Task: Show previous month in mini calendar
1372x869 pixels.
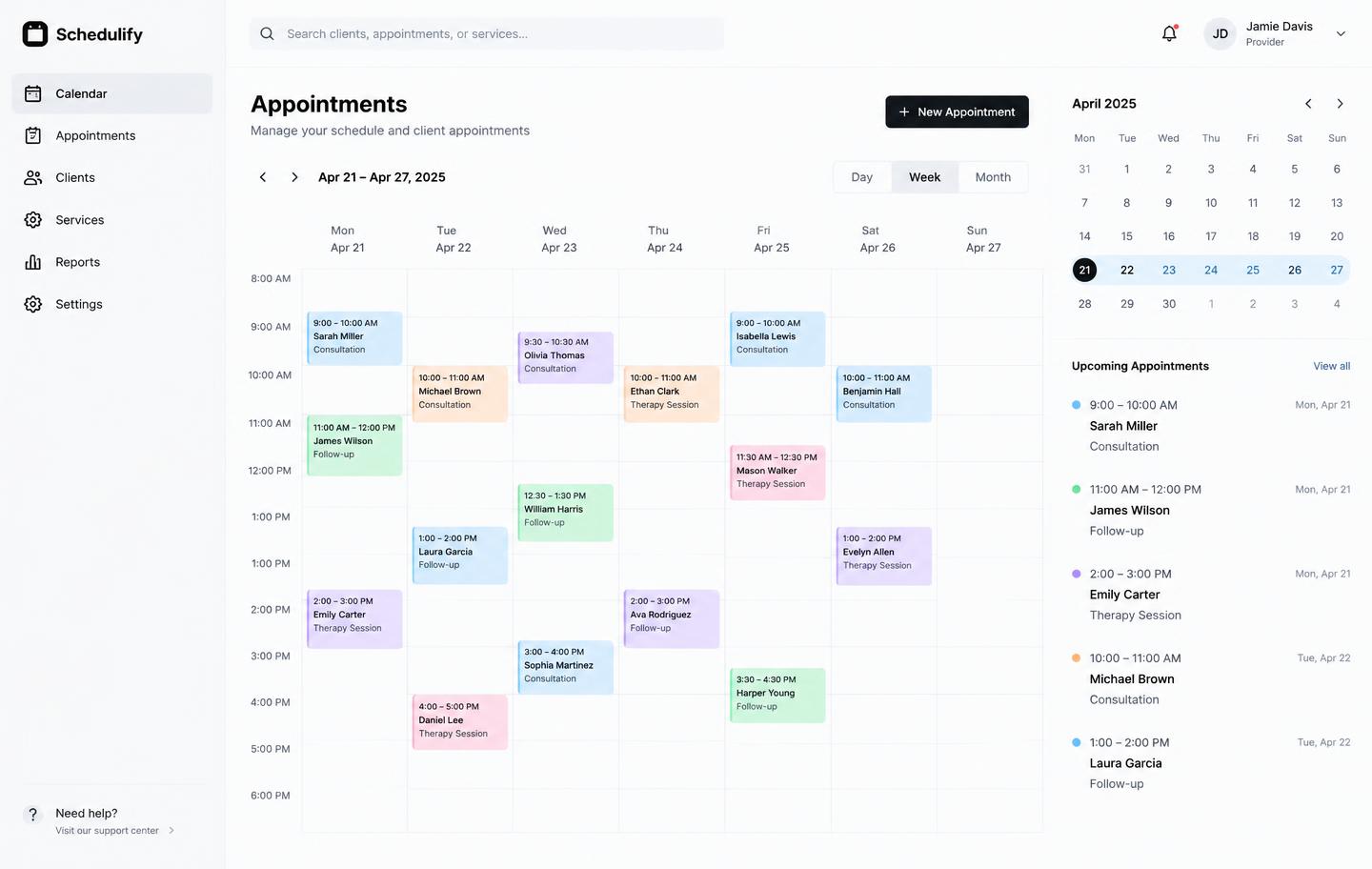Action: (x=1308, y=104)
